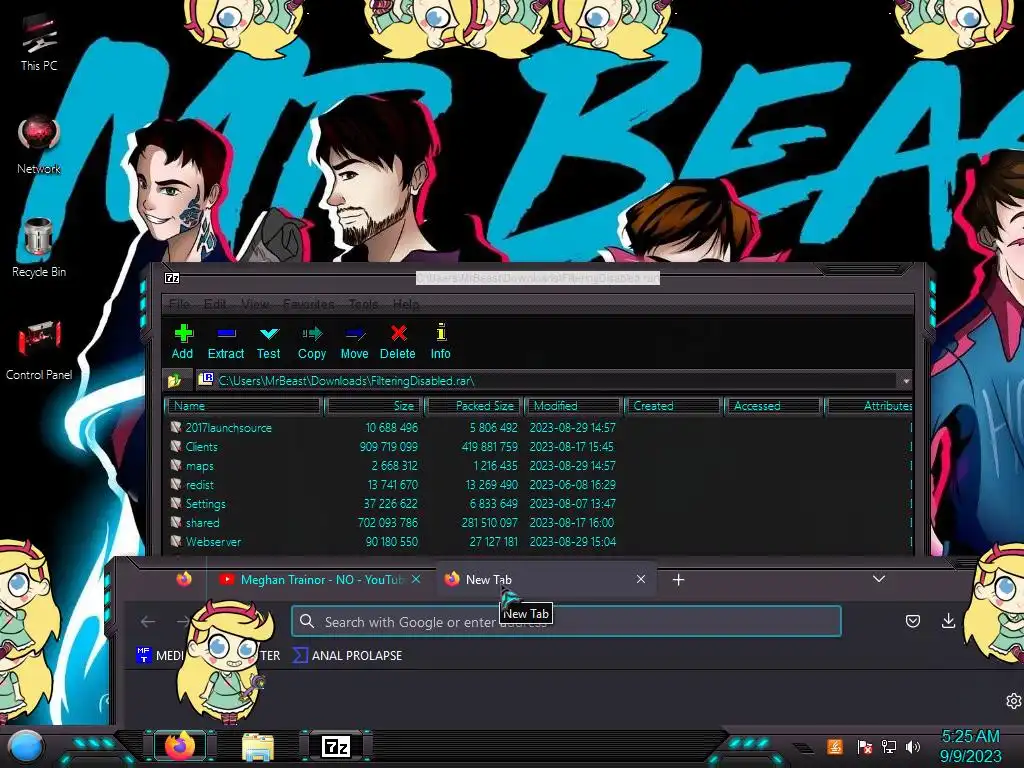Click the Firefox back arrow

point(148,622)
